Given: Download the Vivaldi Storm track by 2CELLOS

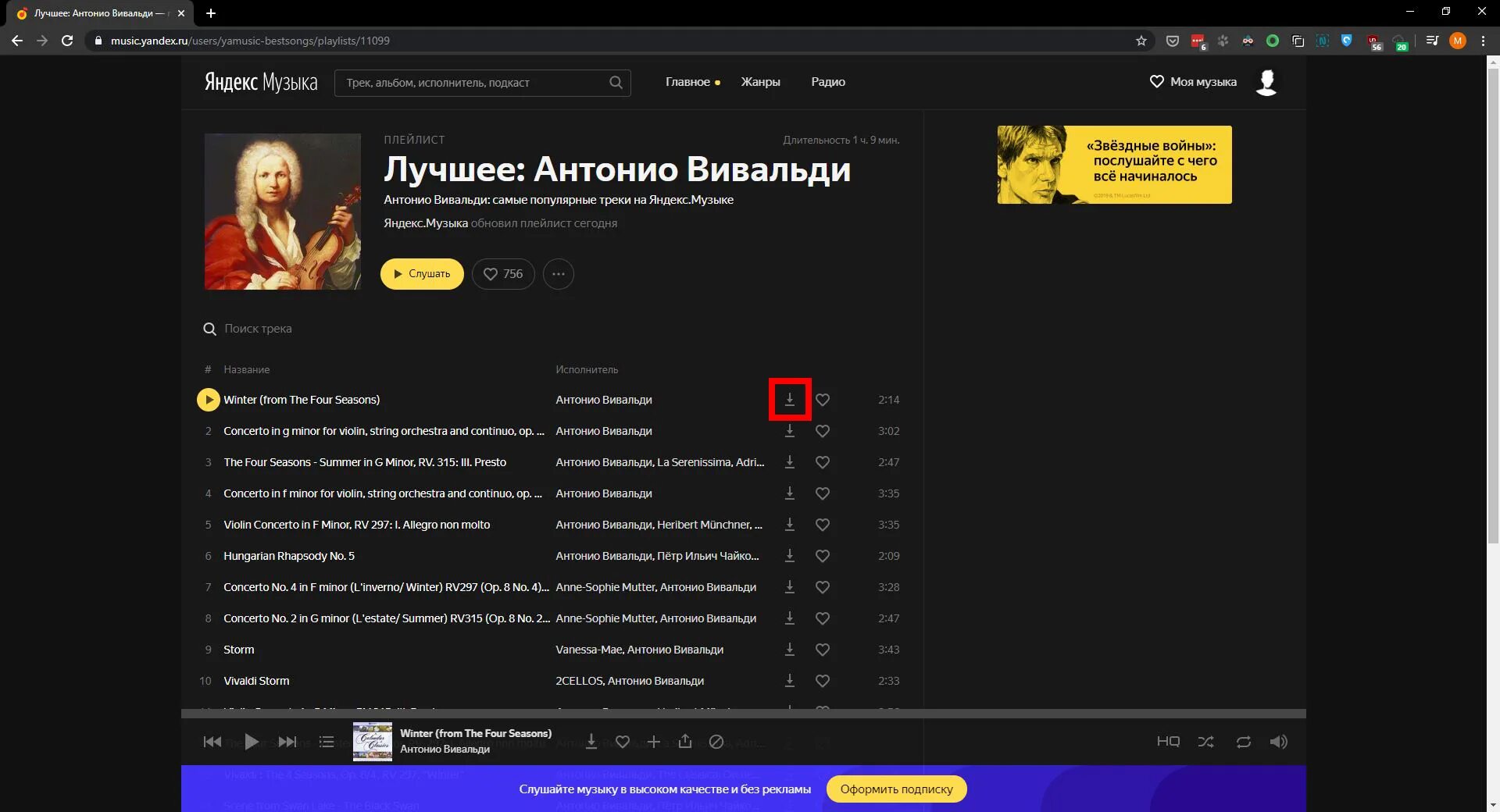Looking at the screenshot, I should click(x=790, y=681).
